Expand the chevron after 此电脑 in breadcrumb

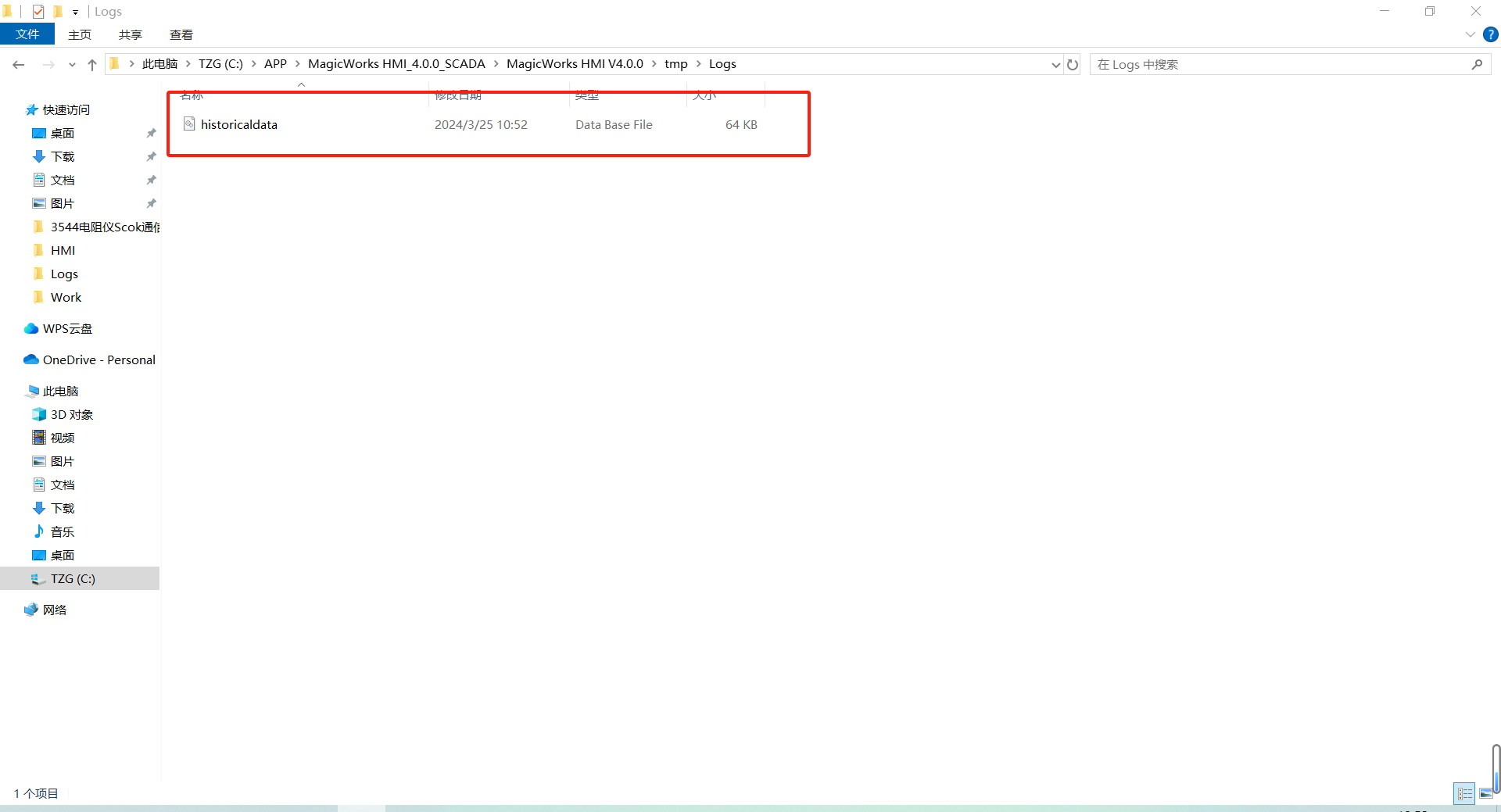click(188, 64)
